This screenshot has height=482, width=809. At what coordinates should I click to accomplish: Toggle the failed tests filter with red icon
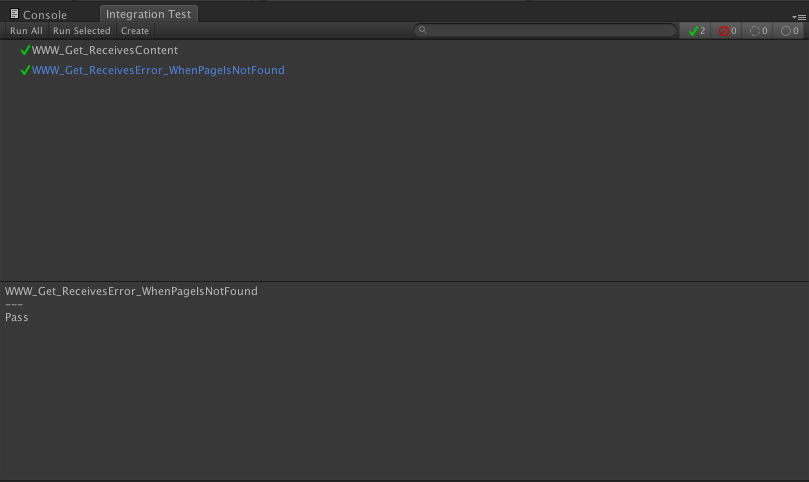[x=727, y=31]
